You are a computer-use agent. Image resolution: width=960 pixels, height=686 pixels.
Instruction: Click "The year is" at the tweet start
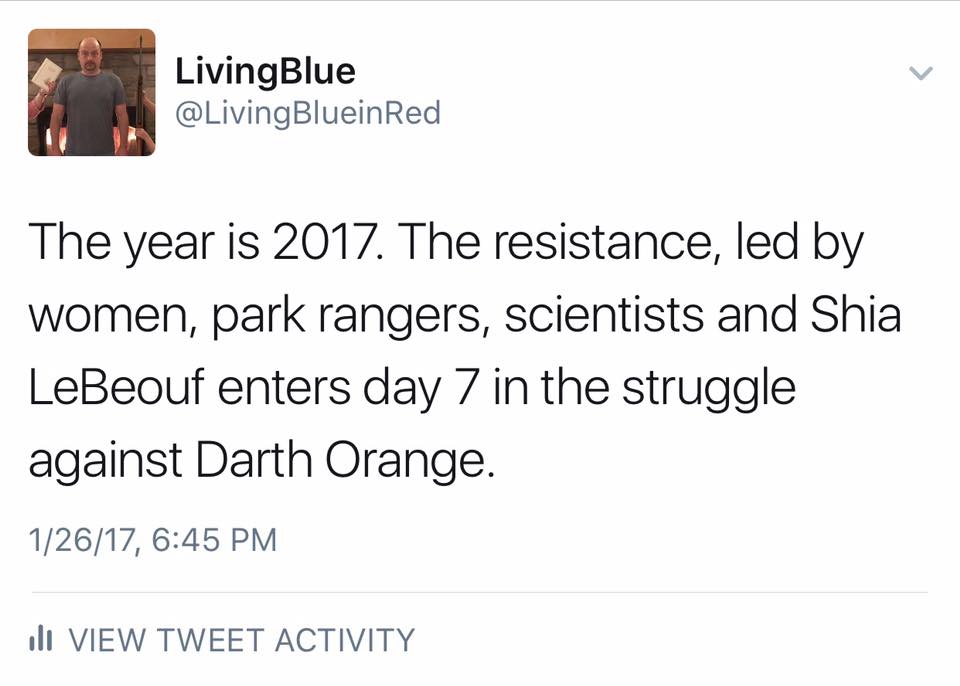[x=144, y=243]
